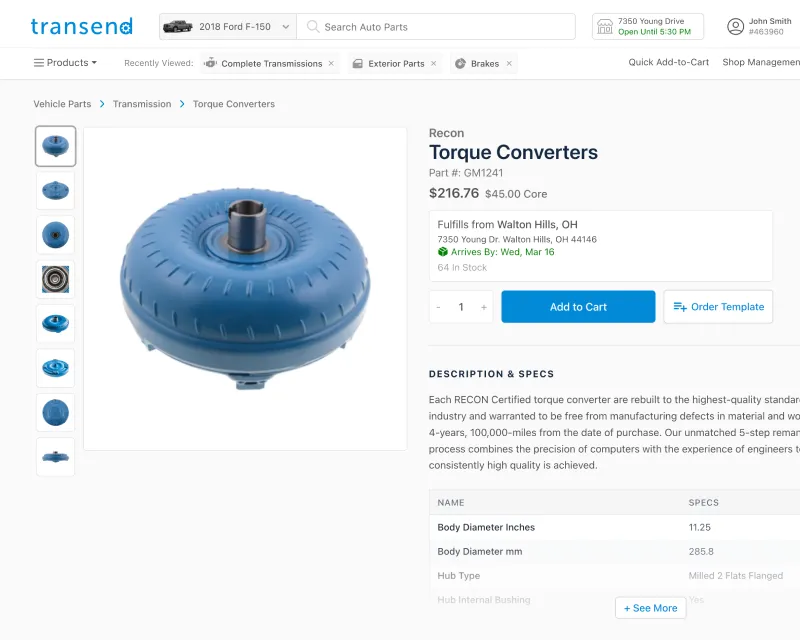Click the Order Template icon beside its label
800x640 pixels.
[681, 306]
